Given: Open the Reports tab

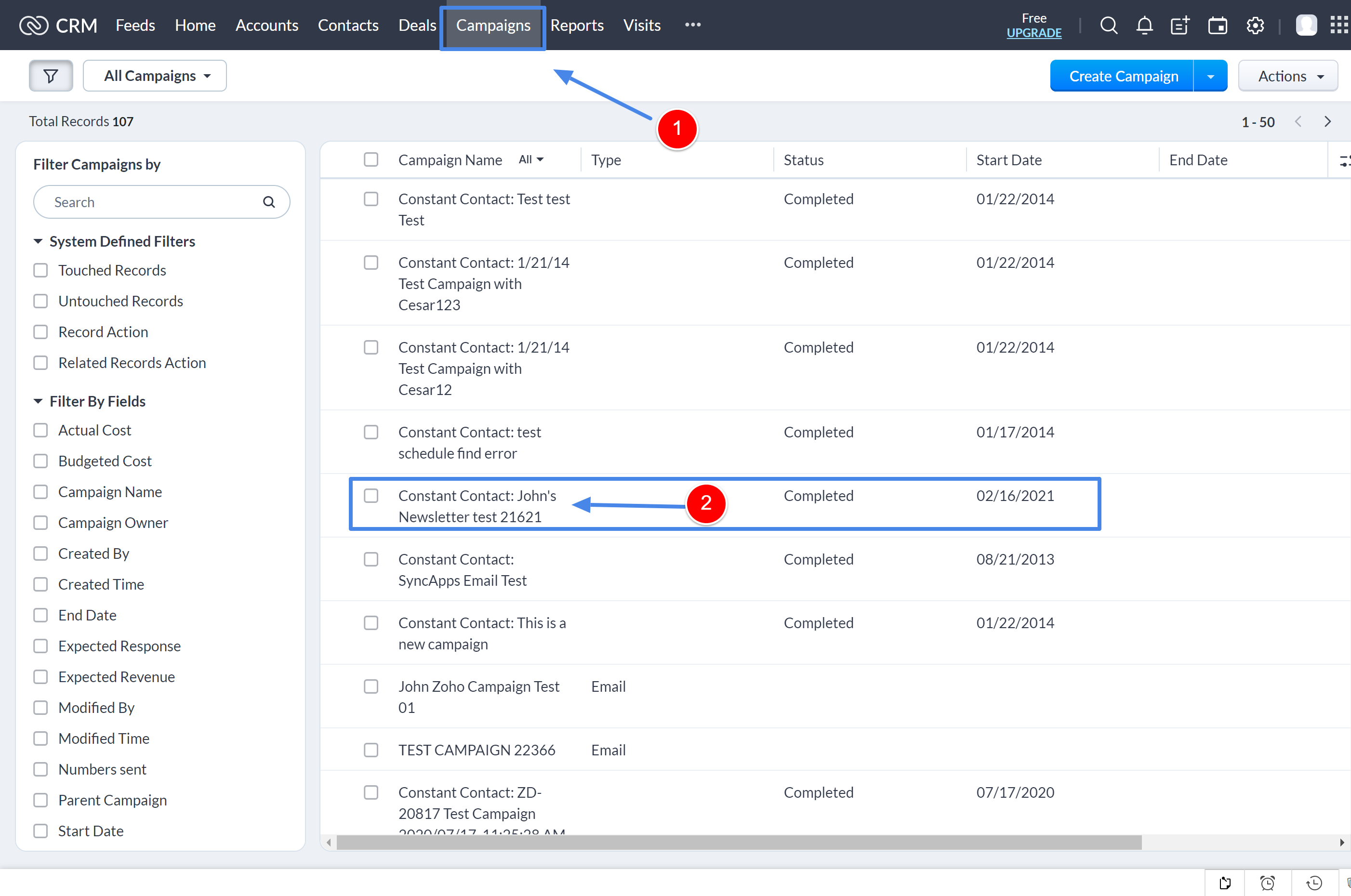Looking at the screenshot, I should click(x=577, y=25).
